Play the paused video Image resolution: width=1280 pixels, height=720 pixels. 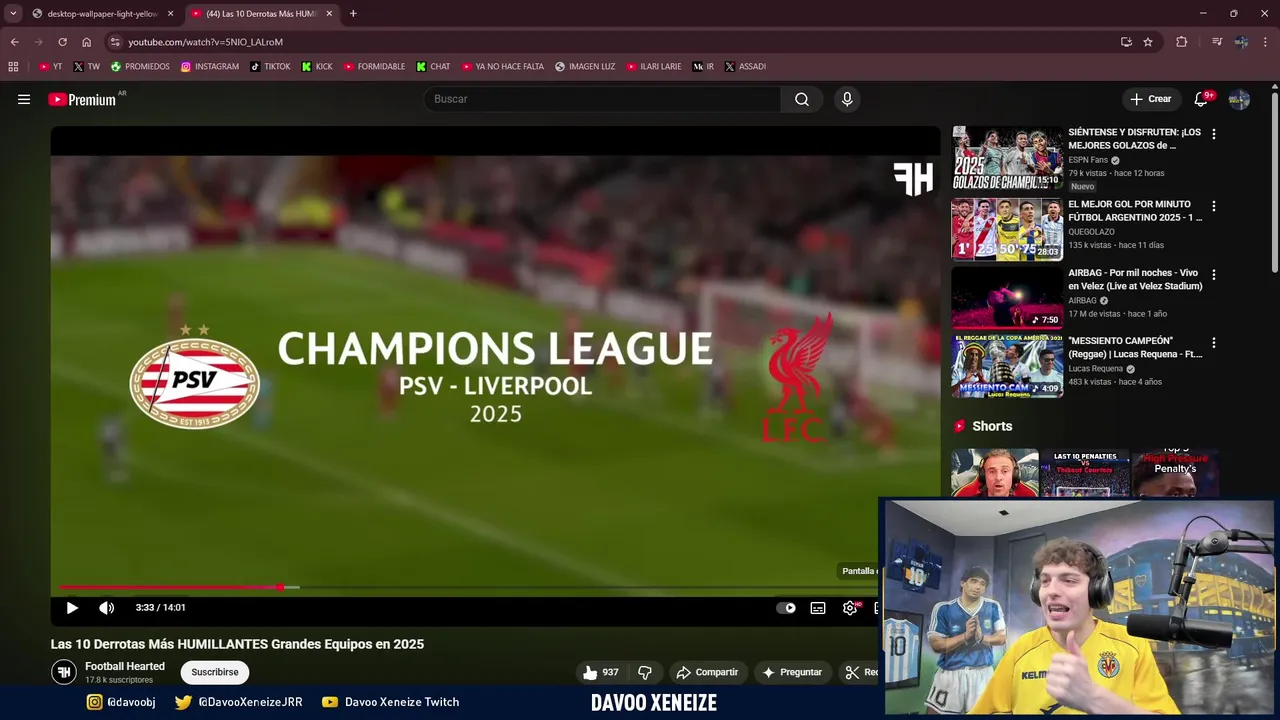click(72, 608)
